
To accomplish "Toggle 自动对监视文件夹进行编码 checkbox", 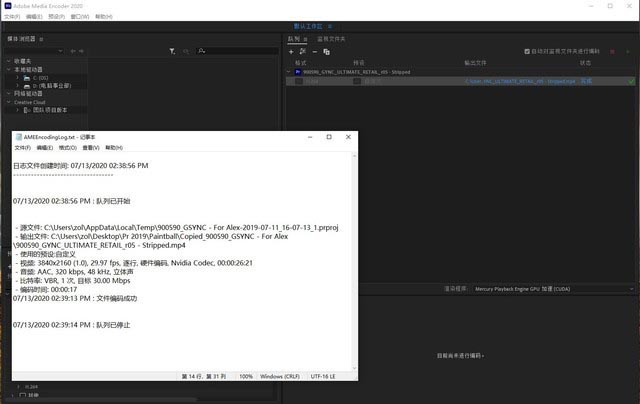I will (527, 51).
